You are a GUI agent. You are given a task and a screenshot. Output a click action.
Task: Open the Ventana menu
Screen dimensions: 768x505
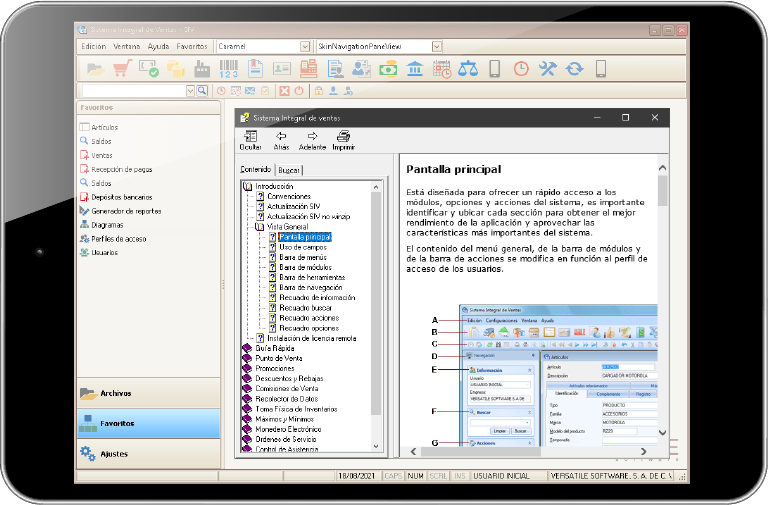tap(127, 47)
